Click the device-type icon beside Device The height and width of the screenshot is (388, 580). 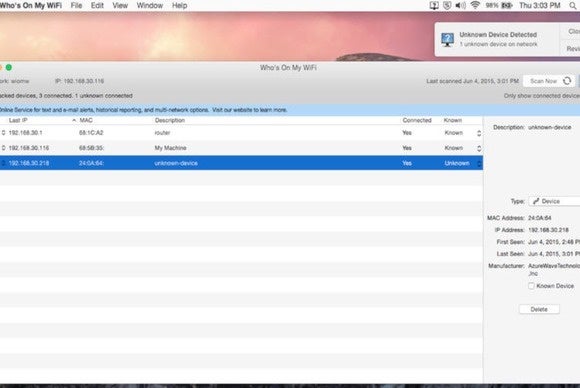(536, 201)
